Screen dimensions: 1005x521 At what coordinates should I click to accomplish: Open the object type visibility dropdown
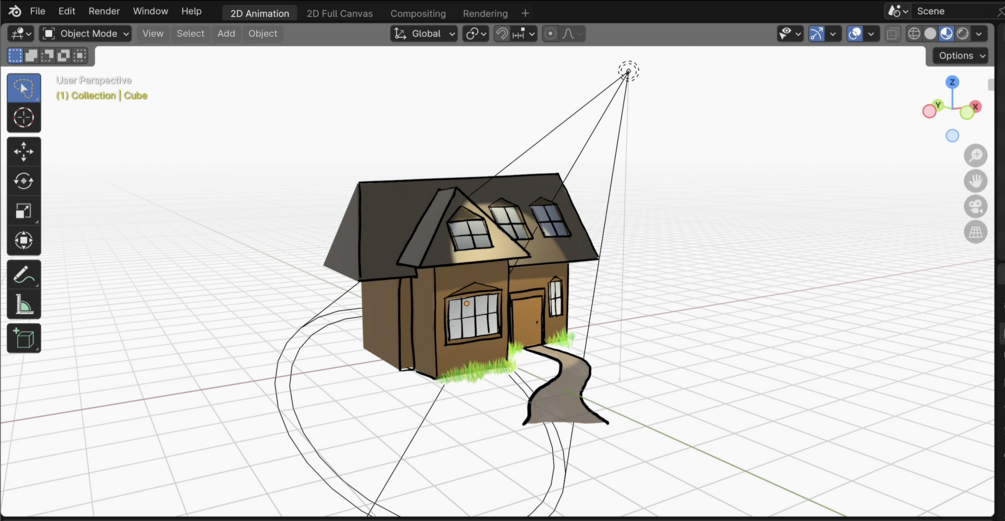pyautogui.click(x=790, y=33)
